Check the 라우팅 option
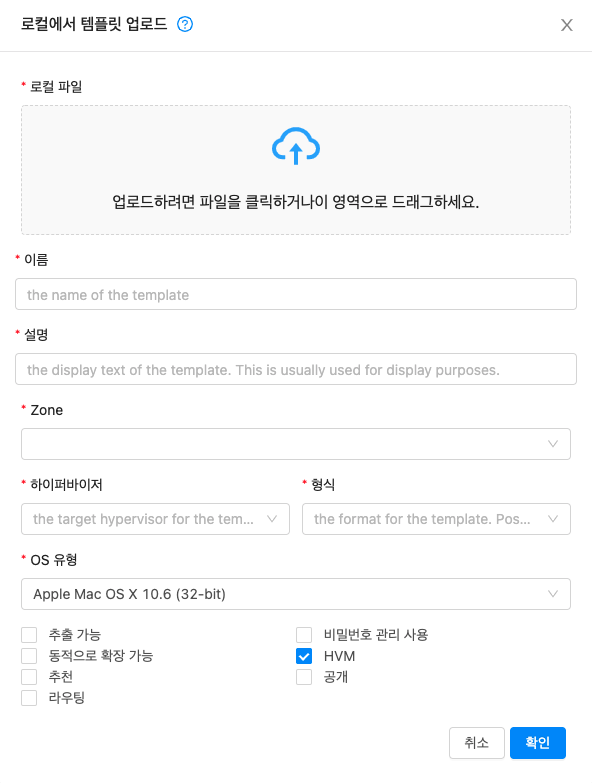 coord(29,698)
